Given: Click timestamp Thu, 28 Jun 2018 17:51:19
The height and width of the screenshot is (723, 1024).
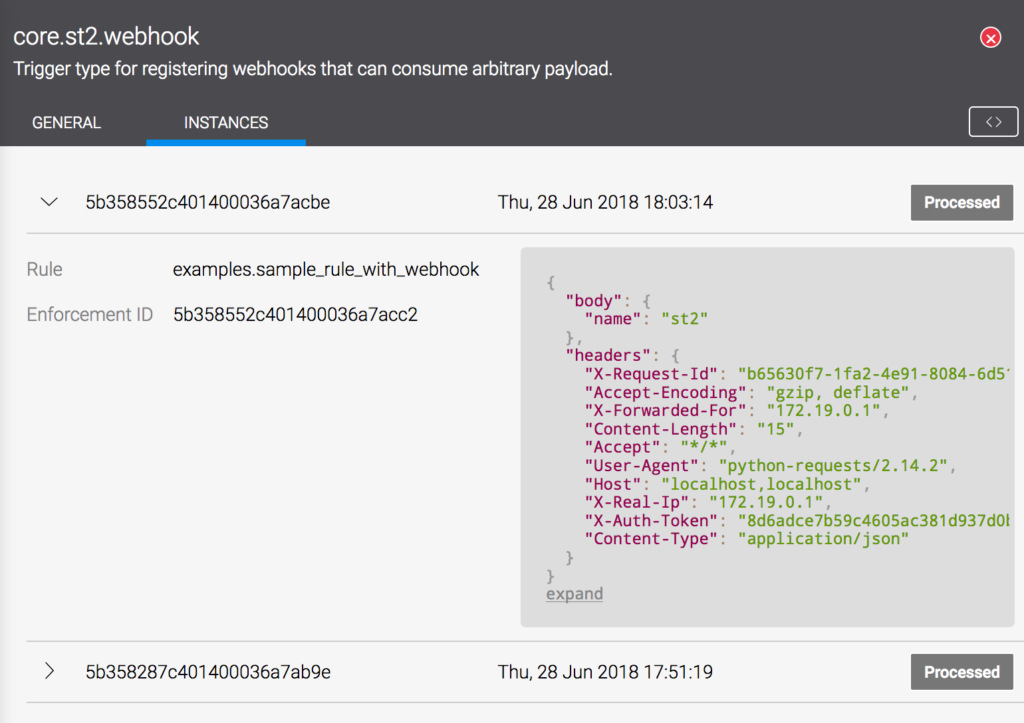Looking at the screenshot, I should point(607,671).
